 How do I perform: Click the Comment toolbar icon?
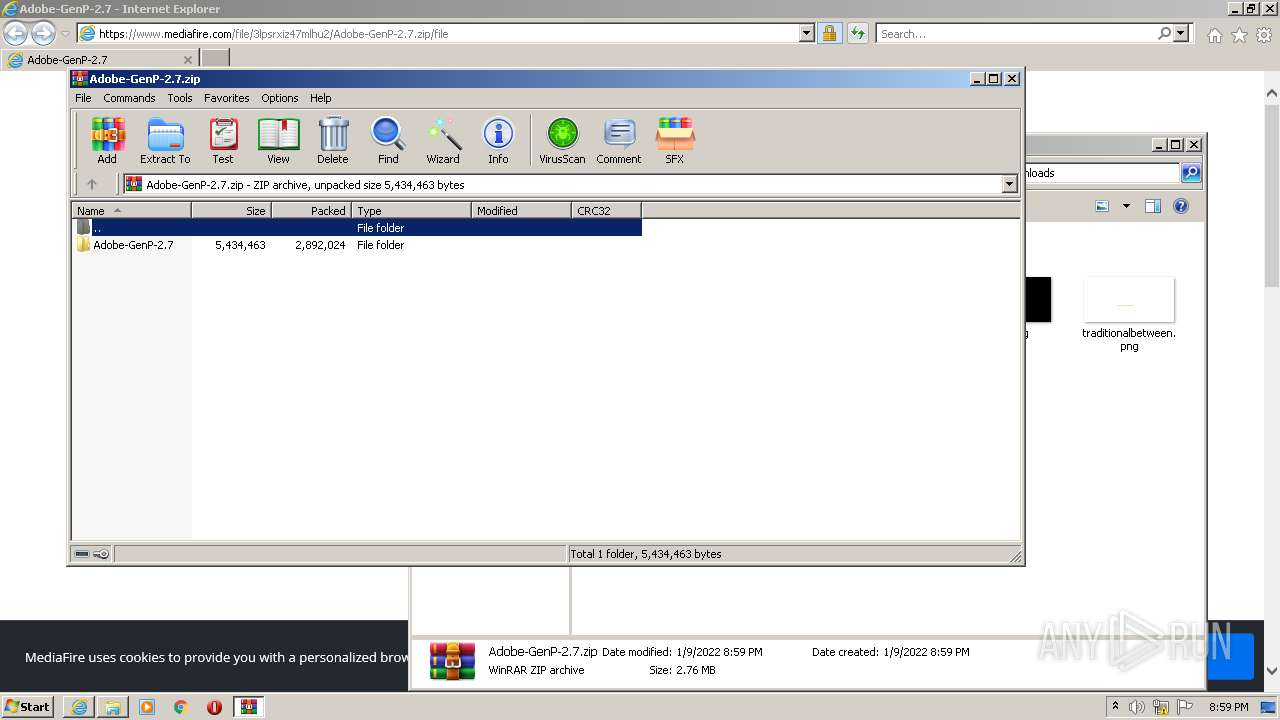point(619,140)
